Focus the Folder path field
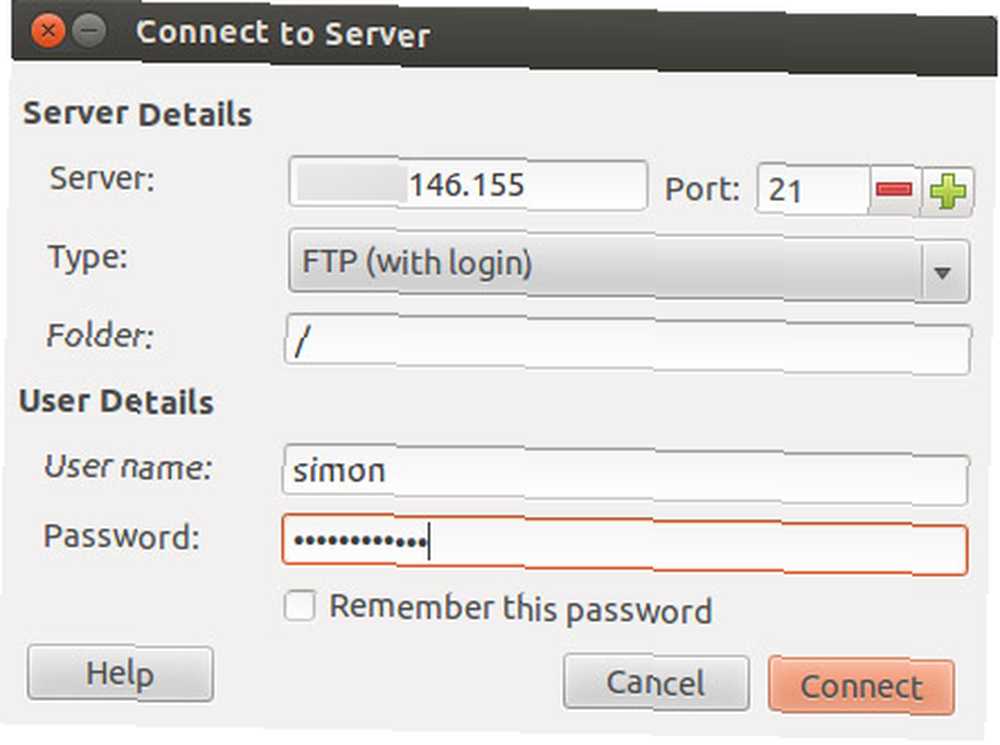Screen dimensions: 1000x745 628,344
